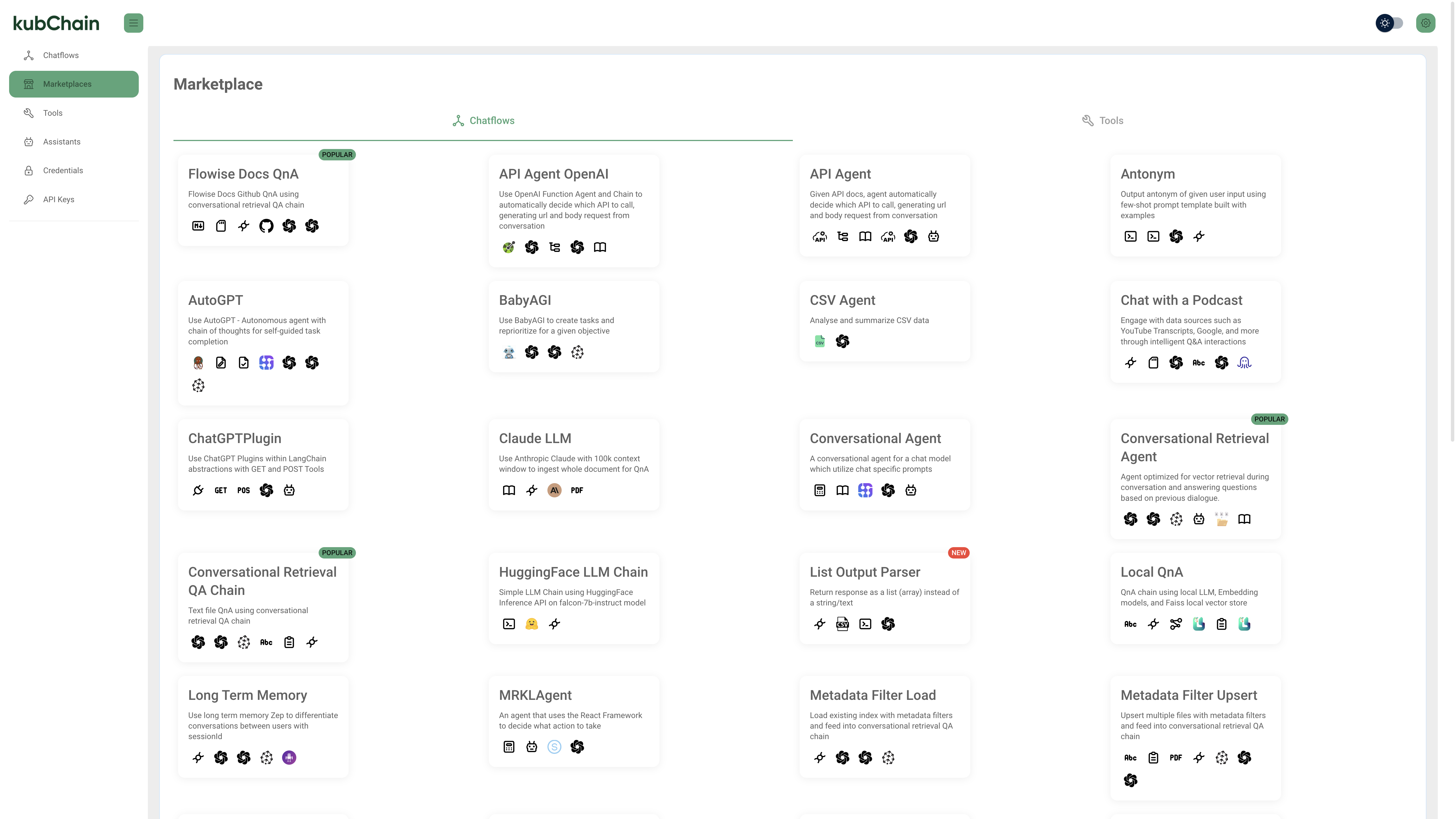
Task: Open API Keys in the sidebar
Action: [x=74, y=200]
